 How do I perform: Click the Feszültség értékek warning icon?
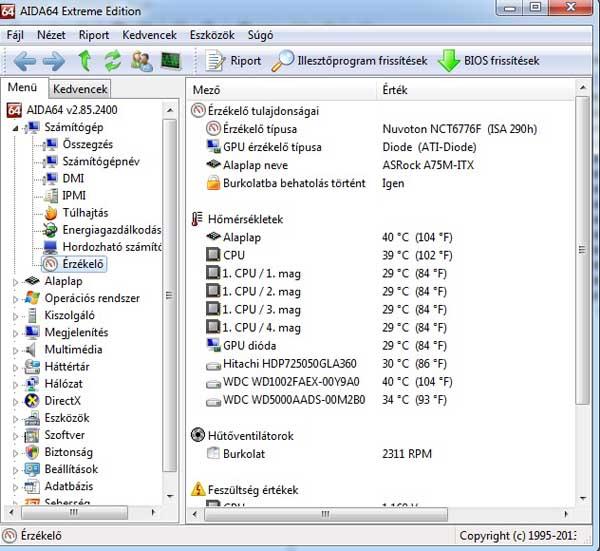click(x=197, y=489)
